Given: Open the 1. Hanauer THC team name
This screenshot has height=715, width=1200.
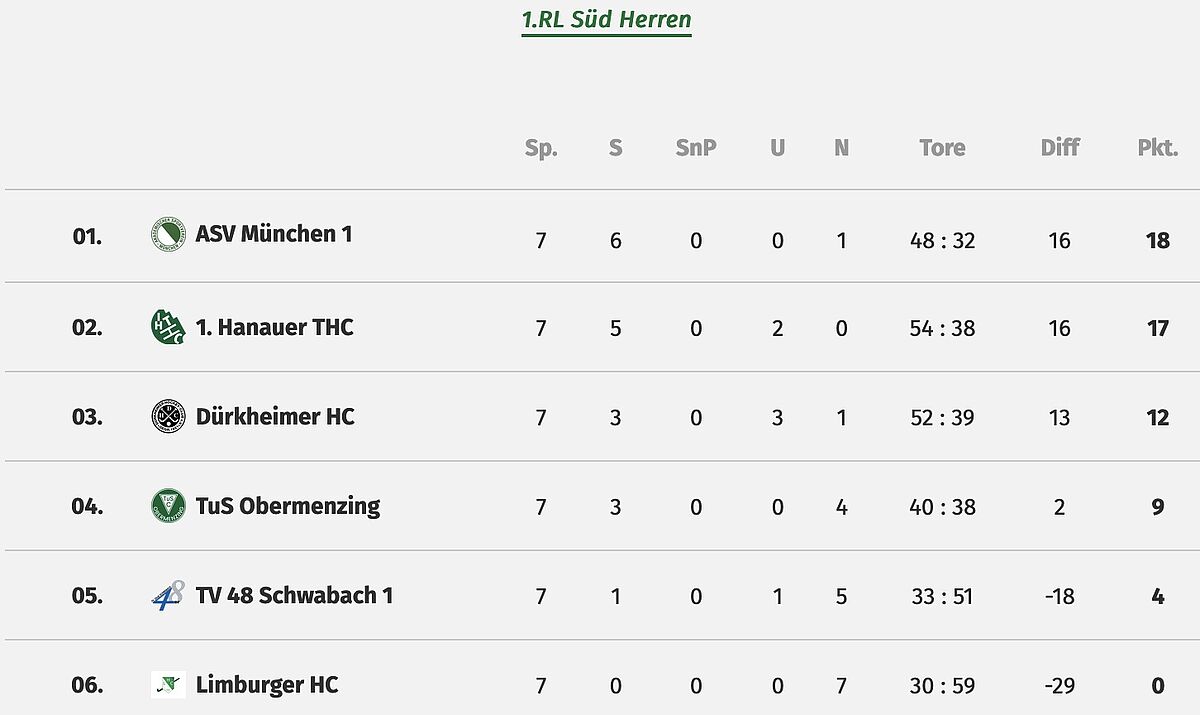Looking at the screenshot, I should click(274, 327).
